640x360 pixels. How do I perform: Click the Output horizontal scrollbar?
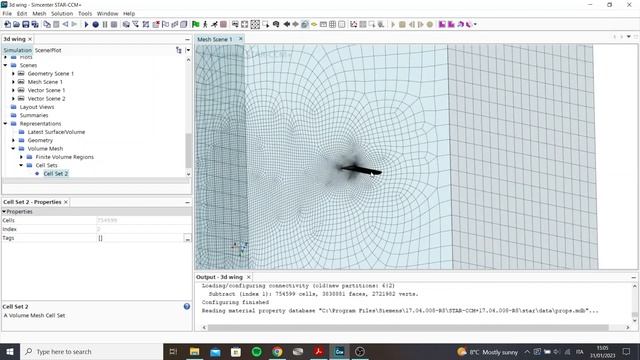pyautogui.click(x=408, y=327)
